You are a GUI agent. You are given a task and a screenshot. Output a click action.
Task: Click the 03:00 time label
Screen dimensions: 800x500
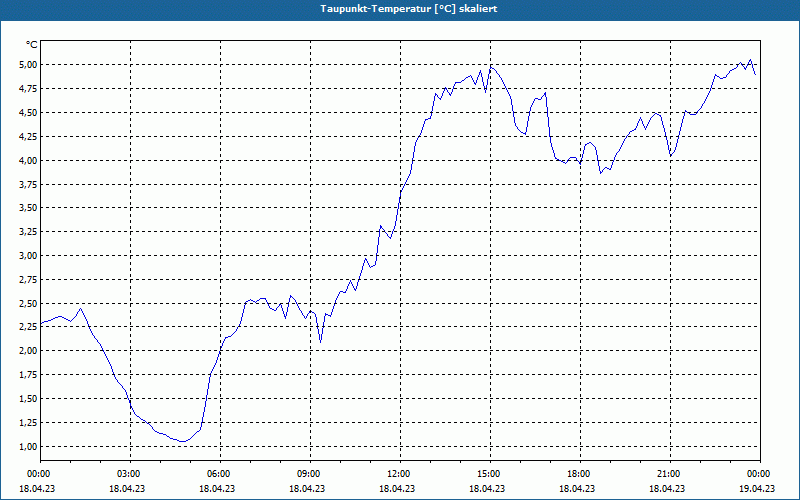pos(130,474)
